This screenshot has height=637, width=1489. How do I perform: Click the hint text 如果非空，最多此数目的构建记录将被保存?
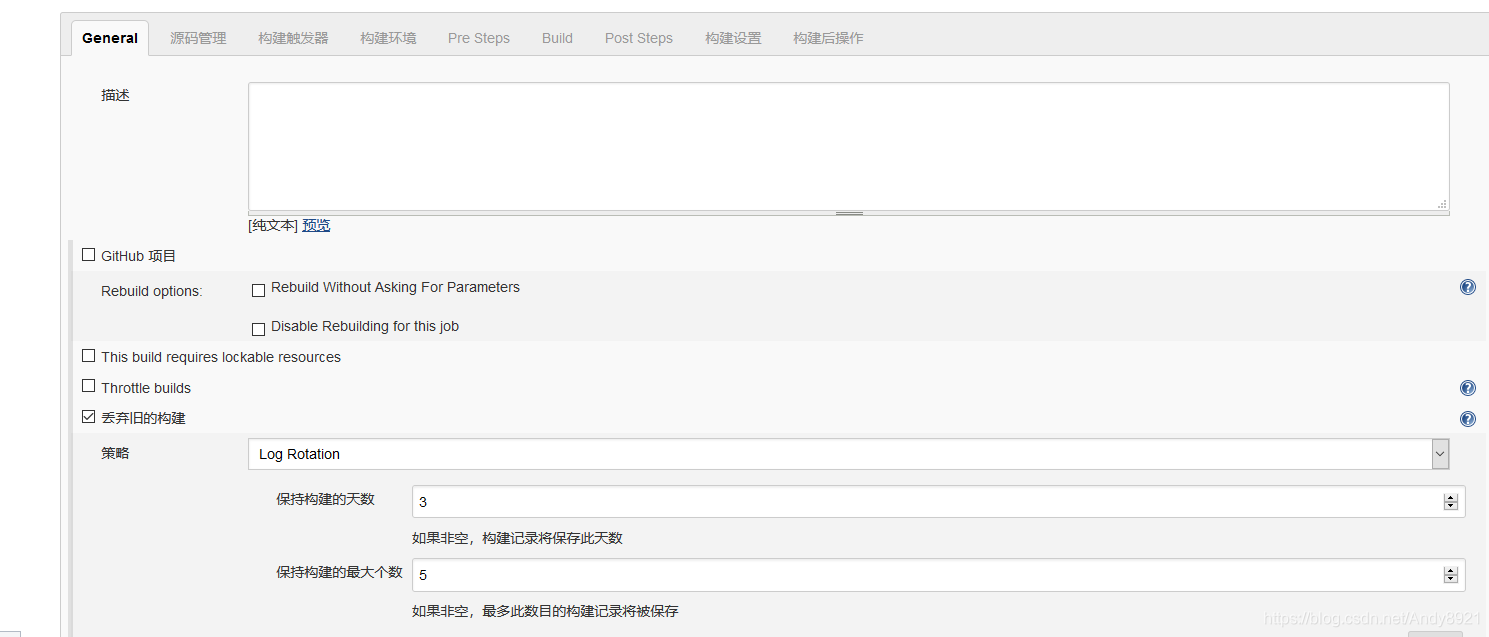coord(545,611)
